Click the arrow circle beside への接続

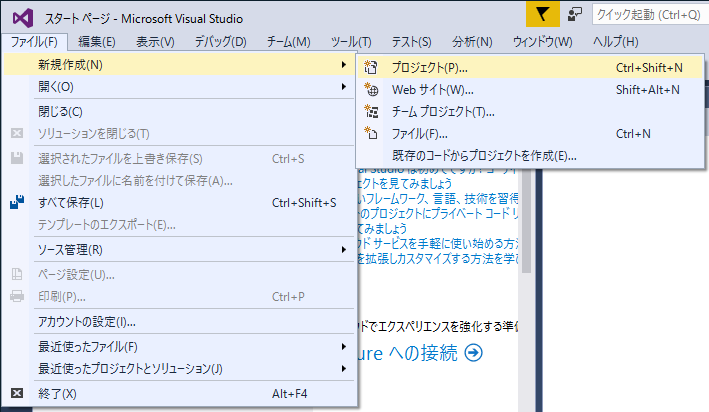click(x=473, y=353)
